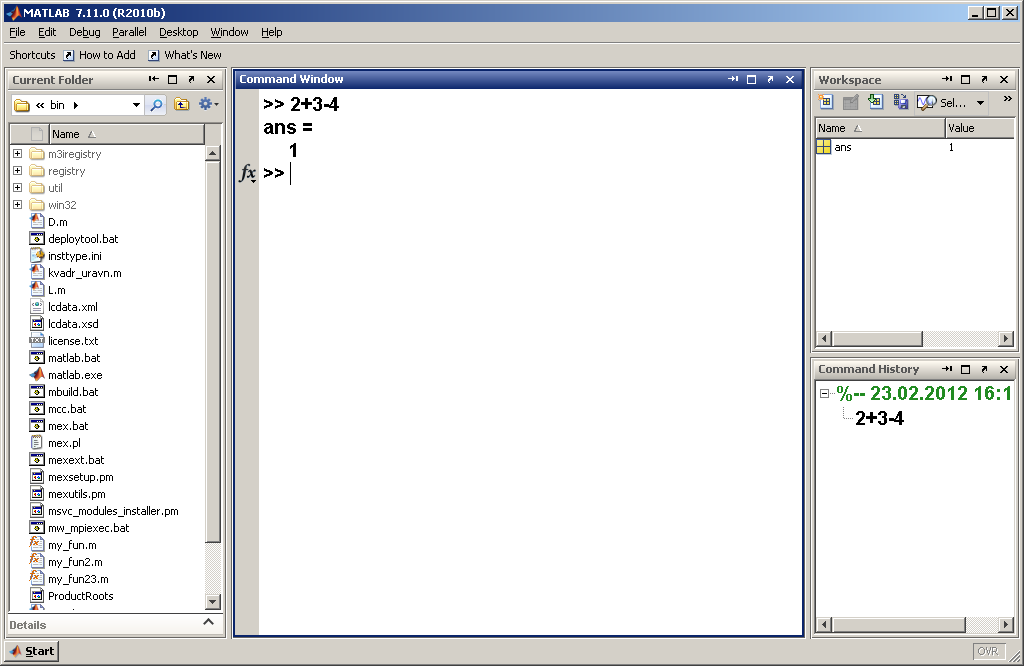Select D.m file

[57, 222]
